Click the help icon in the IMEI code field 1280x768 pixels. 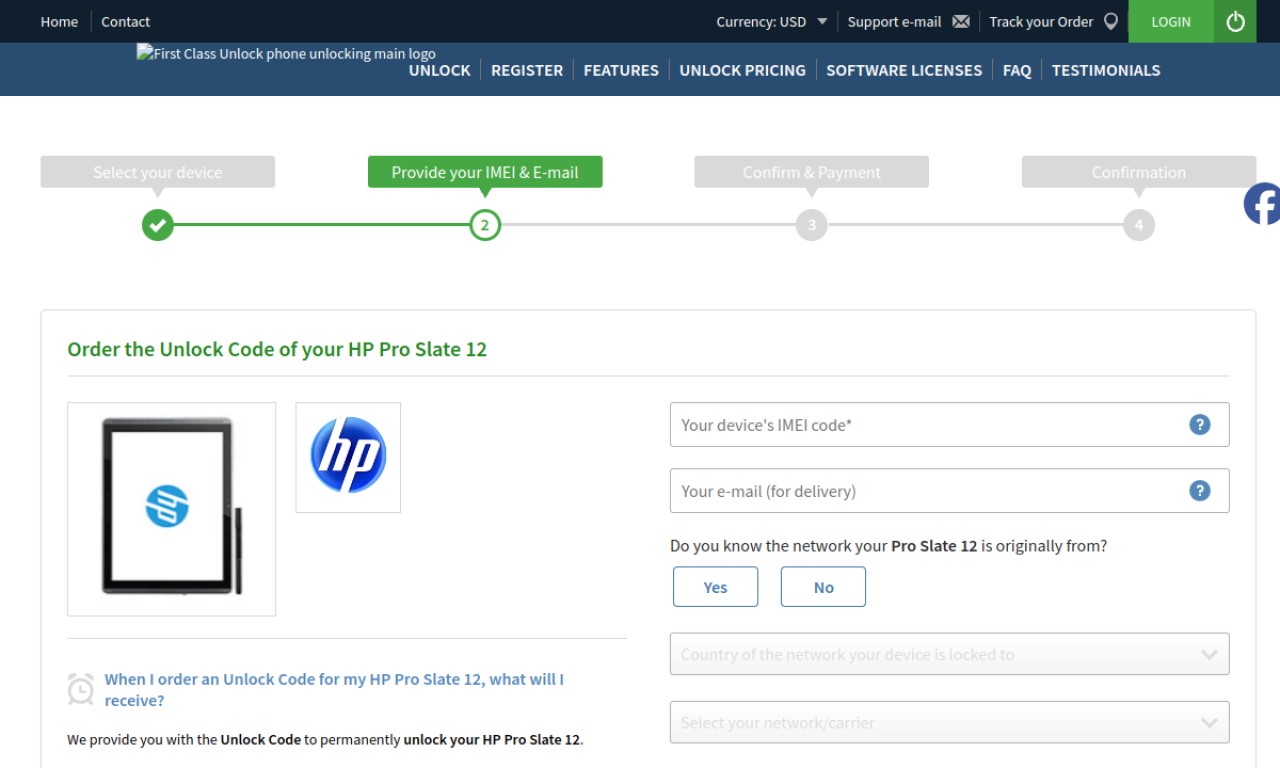[x=1199, y=424]
